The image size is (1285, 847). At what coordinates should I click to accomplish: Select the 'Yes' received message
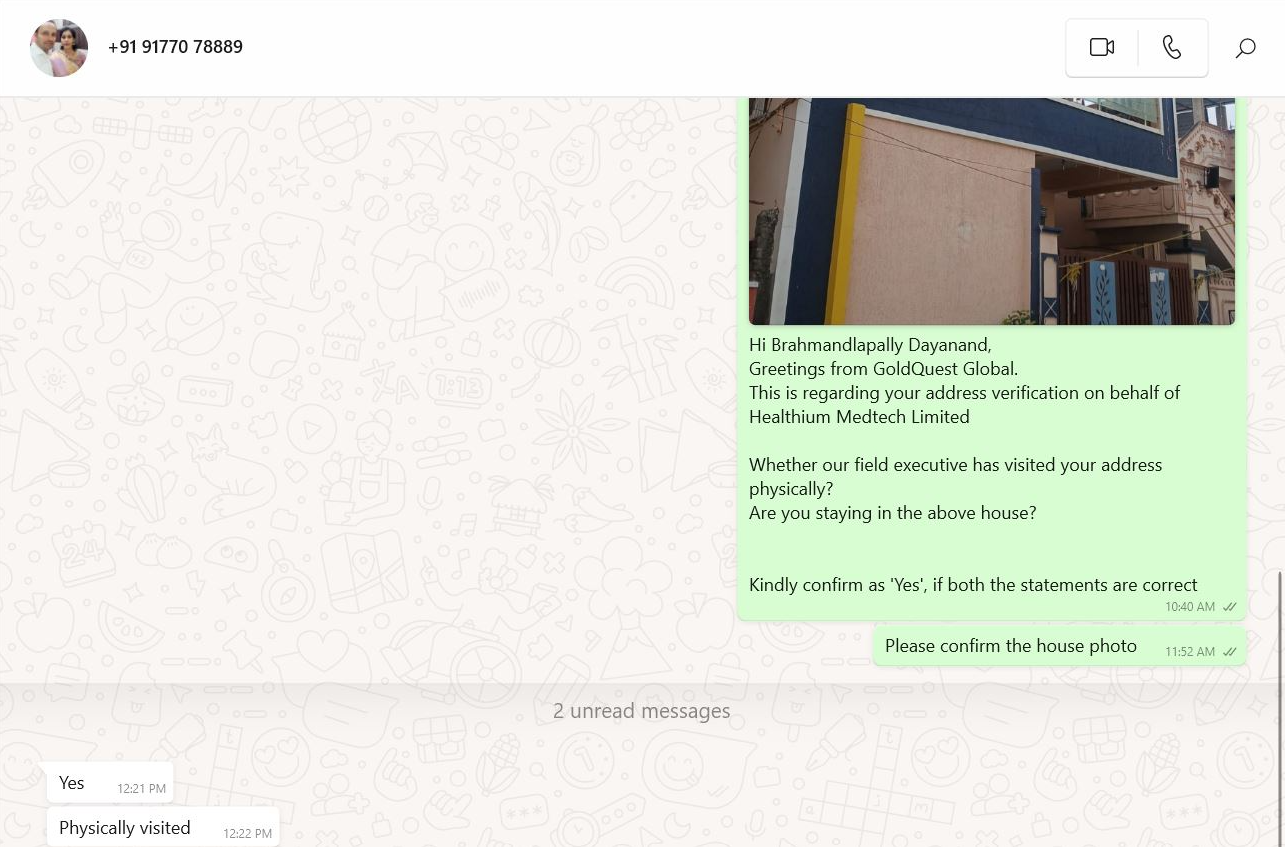[x=110, y=783]
